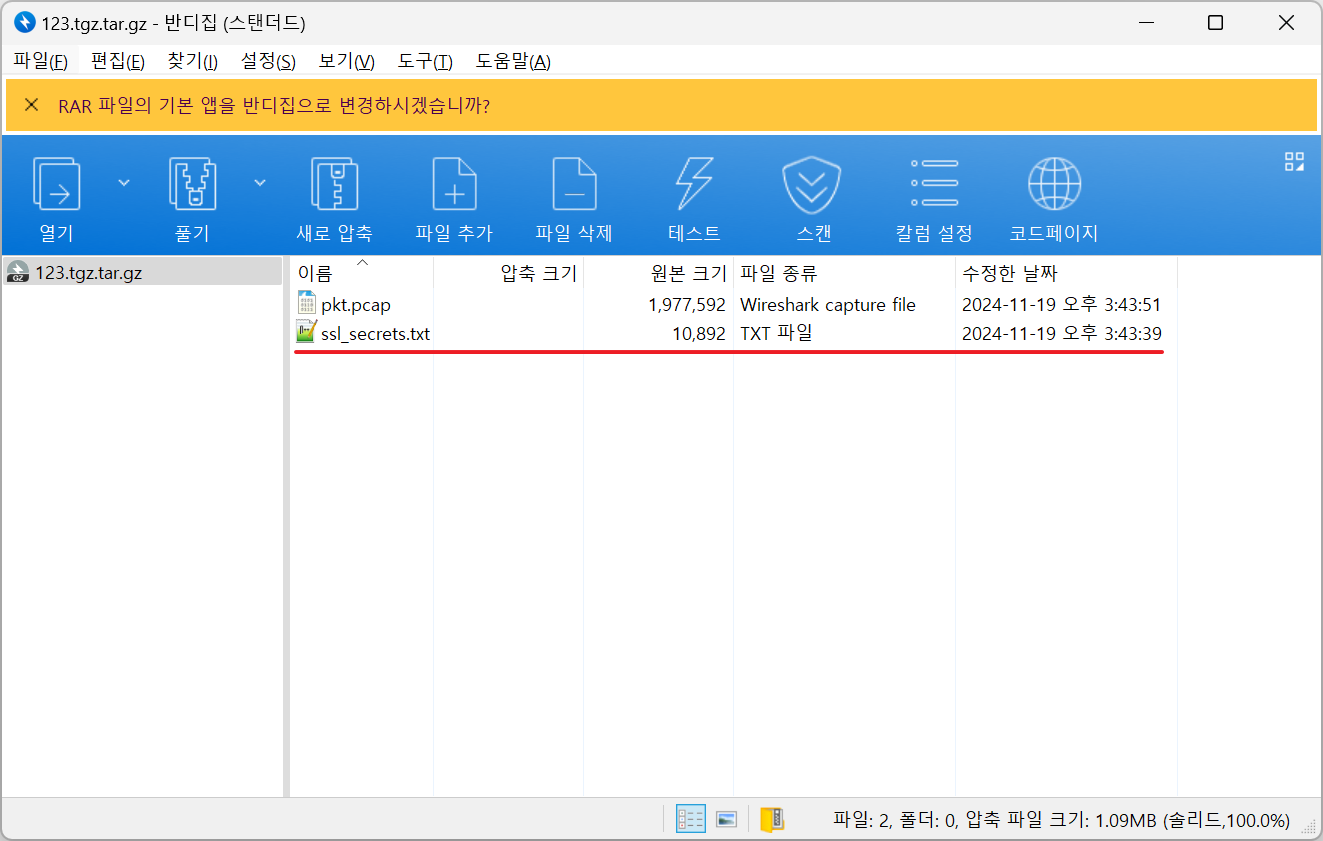Click the Codepage (코드페이지) globe icon
Viewport: 1323px width, 841px height.
[1054, 184]
